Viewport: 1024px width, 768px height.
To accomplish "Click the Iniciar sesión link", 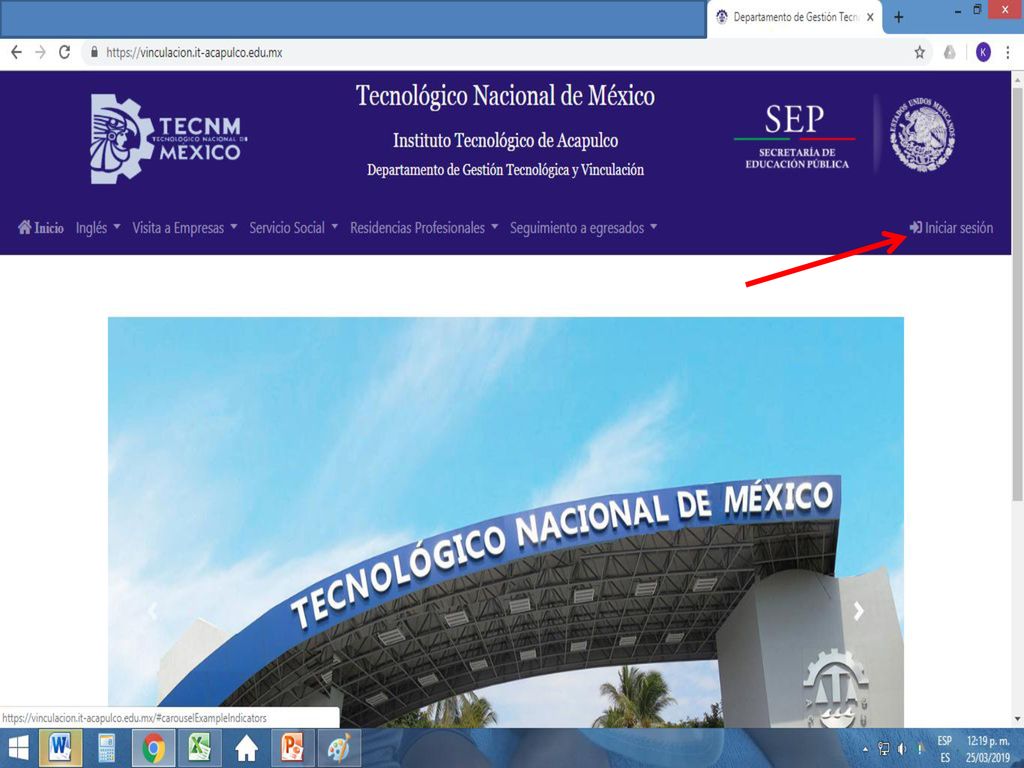I will pos(951,227).
